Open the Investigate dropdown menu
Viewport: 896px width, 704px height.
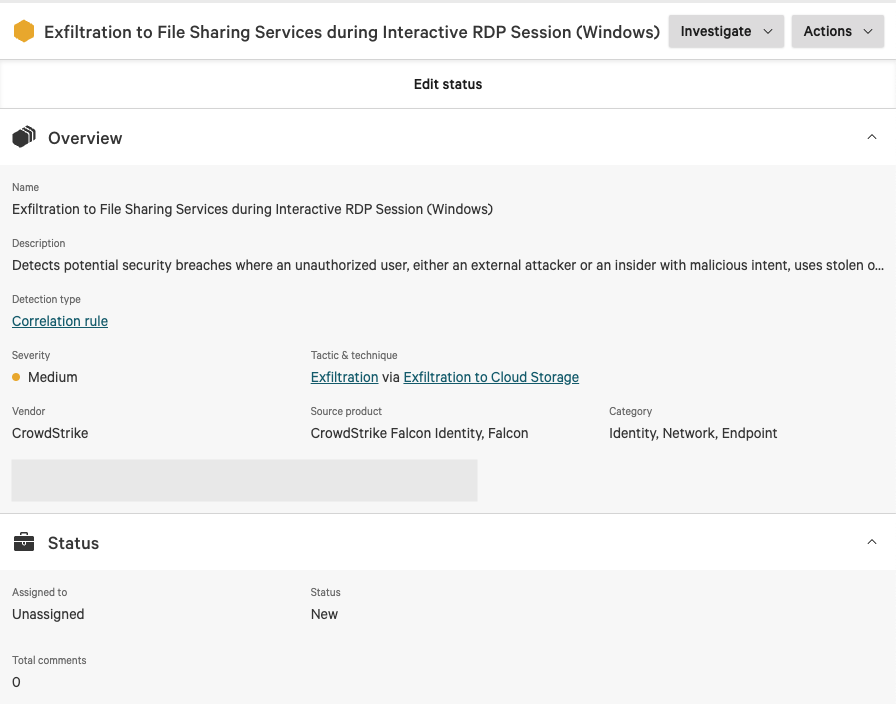click(726, 31)
